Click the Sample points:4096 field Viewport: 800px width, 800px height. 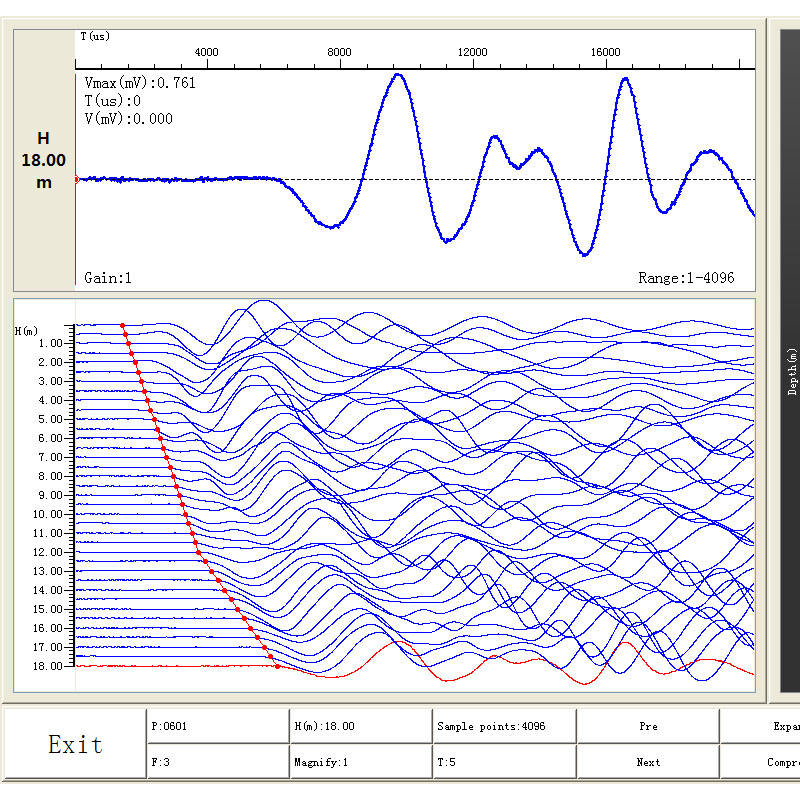[x=505, y=726]
